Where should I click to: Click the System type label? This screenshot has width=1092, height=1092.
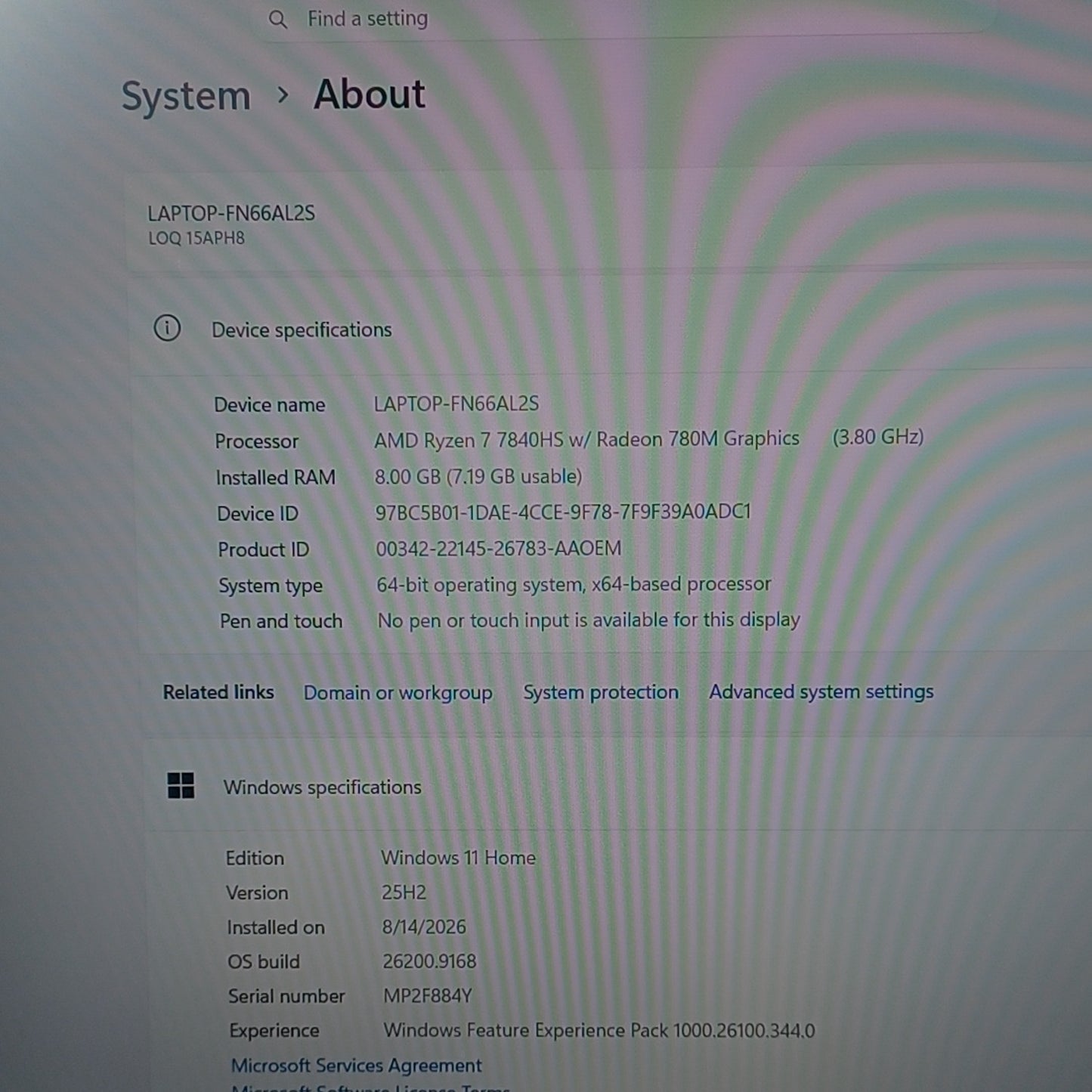(271, 586)
